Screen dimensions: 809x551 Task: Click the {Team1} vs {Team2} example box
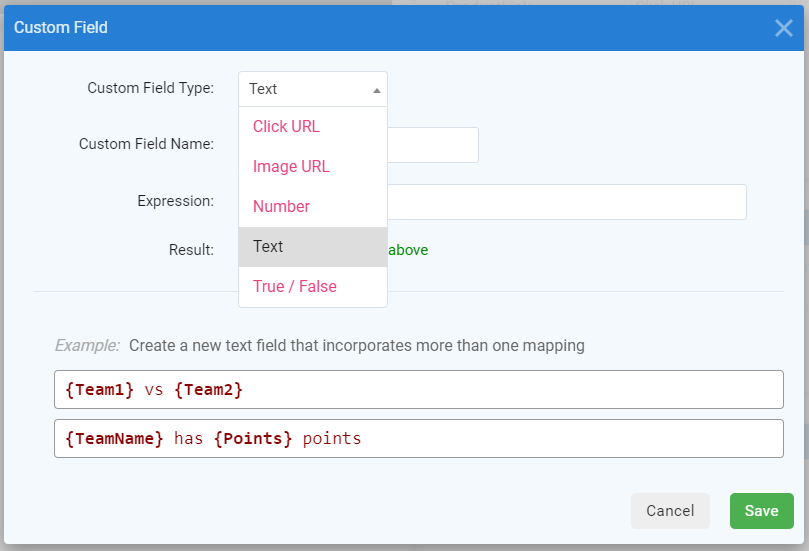point(418,390)
